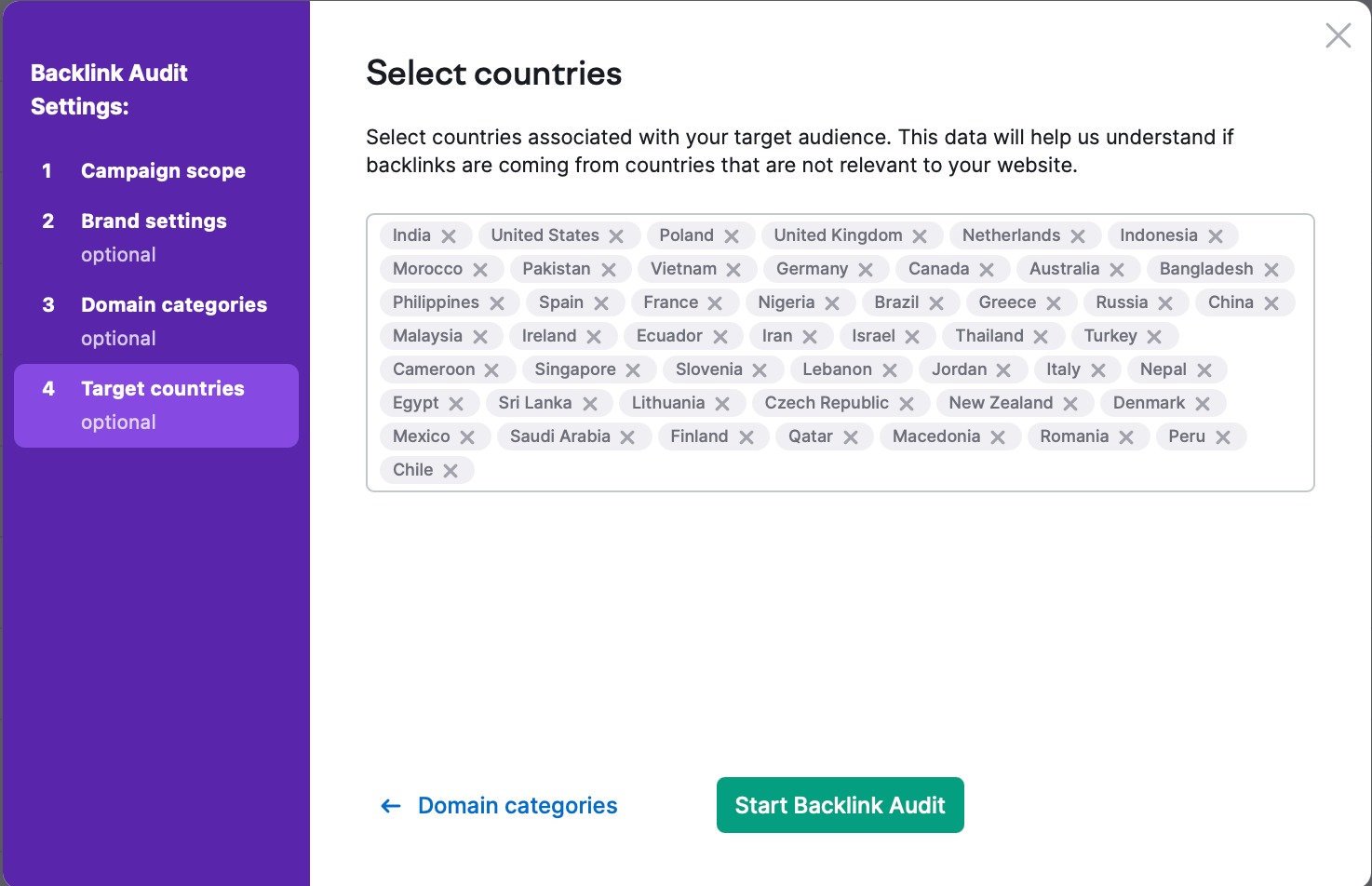The width and height of the screenshot is (1372, 886).
Task: Remove the Turkey country tag
Action: 1154,337
